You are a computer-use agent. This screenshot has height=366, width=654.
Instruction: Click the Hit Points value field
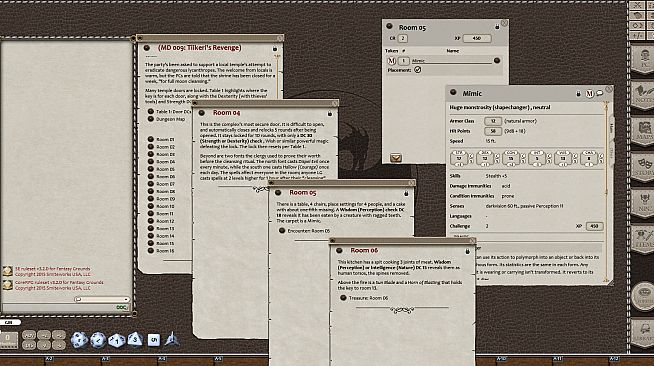pos(493,131)
